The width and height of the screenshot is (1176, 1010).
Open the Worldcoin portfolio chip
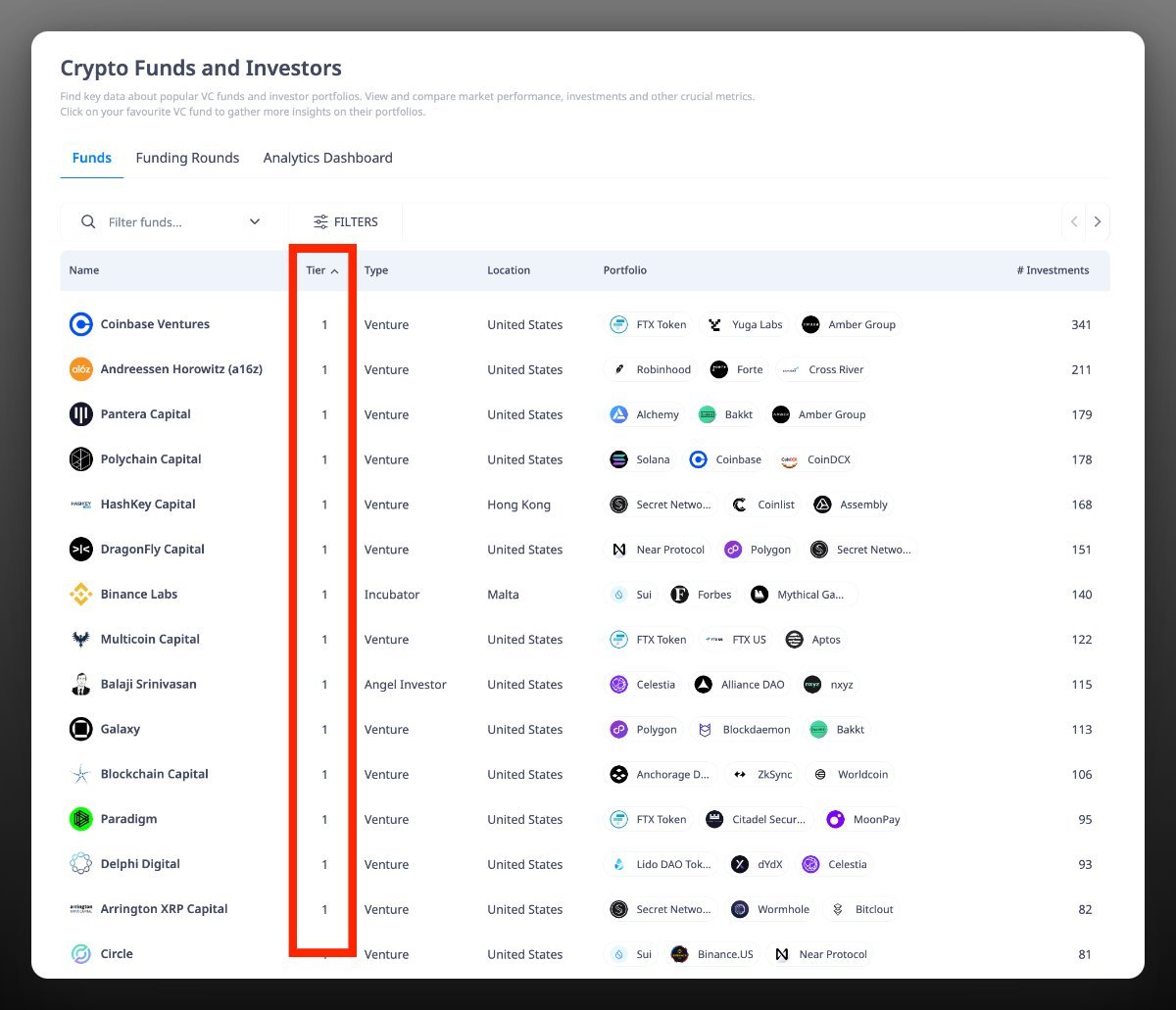click(x=851, y=774)
